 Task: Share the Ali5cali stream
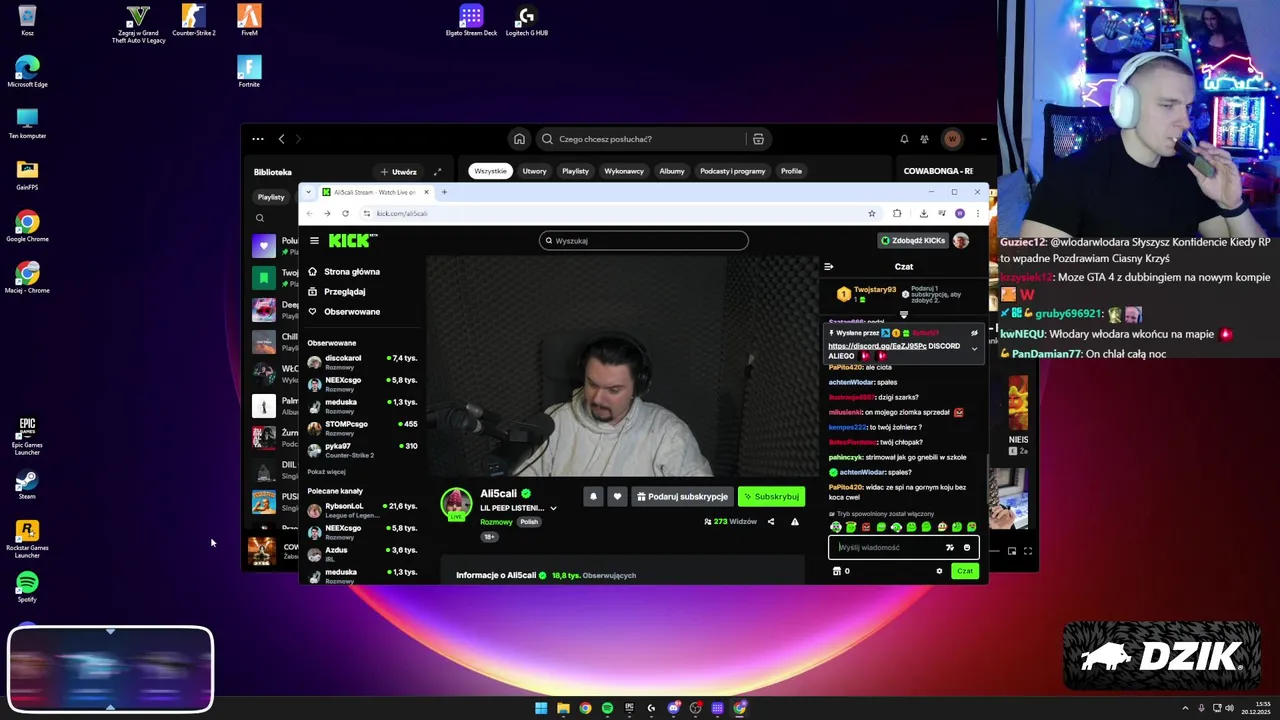pyautogui.click(x=770, y=521)
